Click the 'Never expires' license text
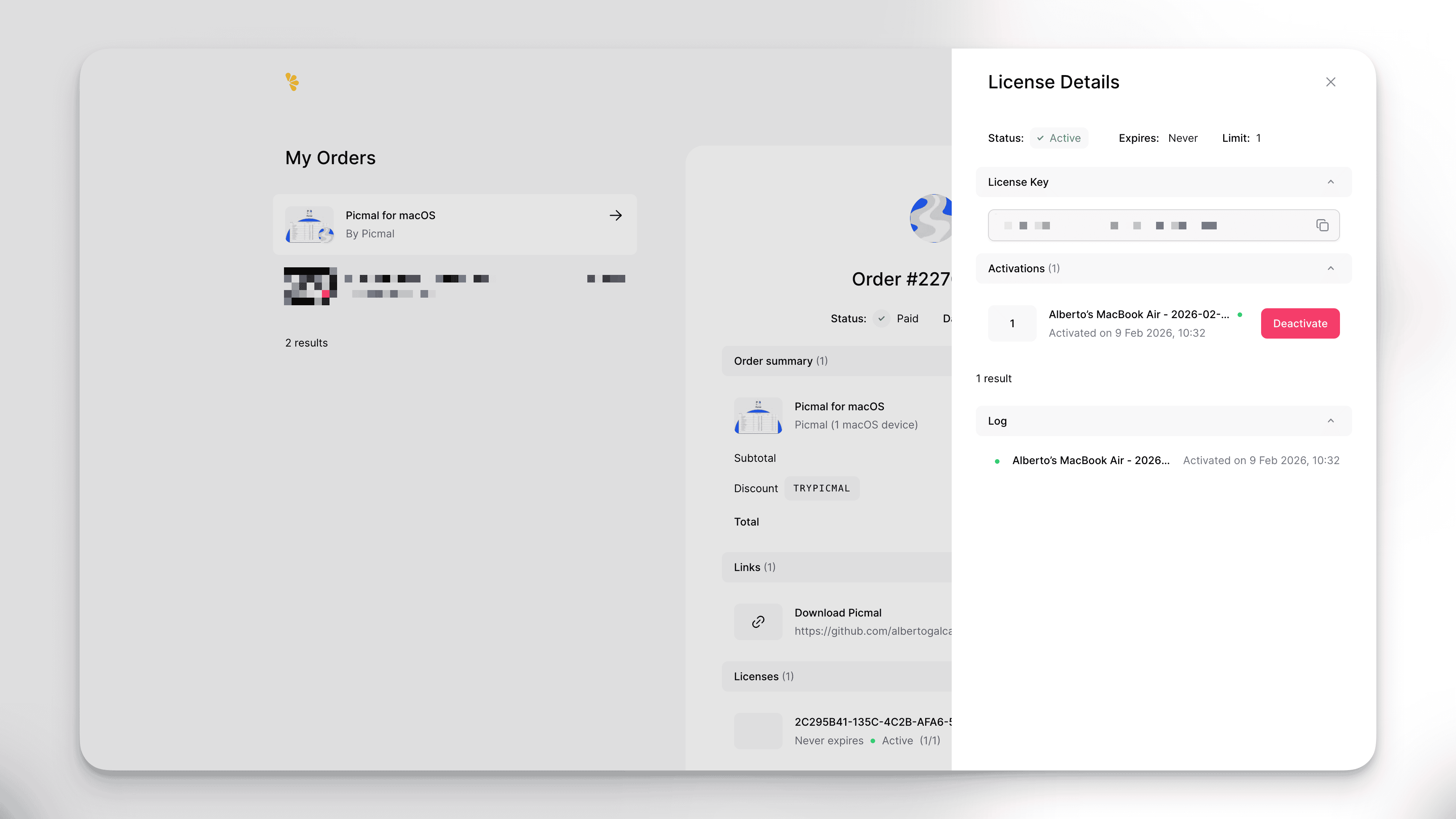1456x819 pixels. tap(828, 741)
